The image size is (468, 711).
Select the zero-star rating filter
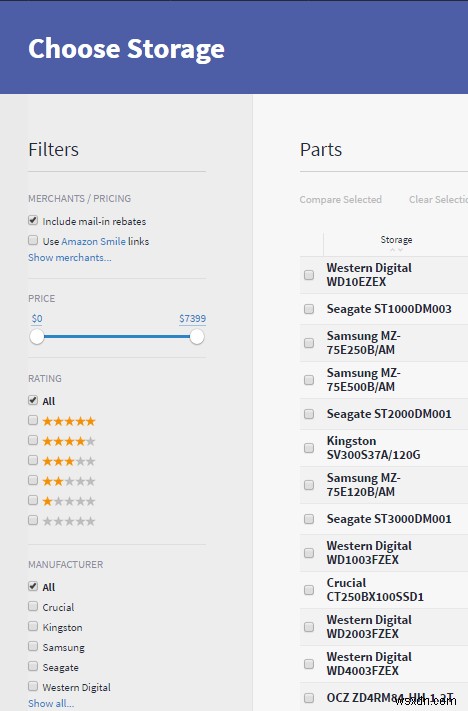click(x=33, y=520)
